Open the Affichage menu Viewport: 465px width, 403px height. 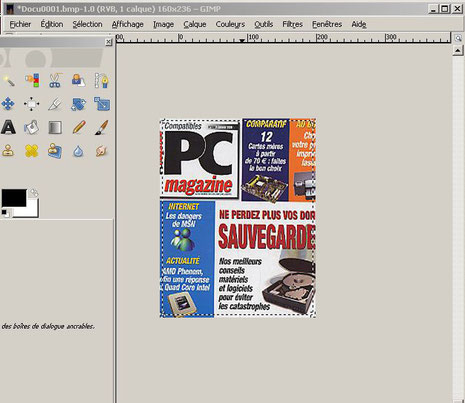click(128, 24)
